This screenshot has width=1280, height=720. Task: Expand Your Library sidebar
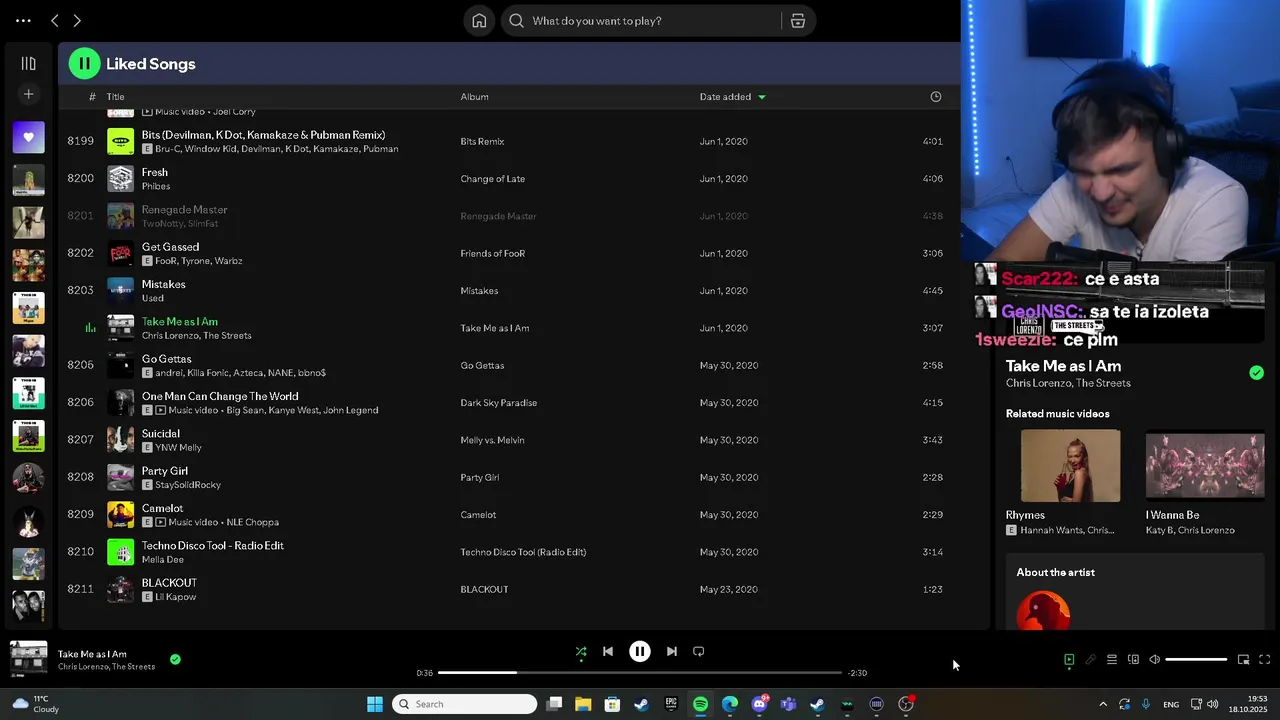(x=28, y=64)
